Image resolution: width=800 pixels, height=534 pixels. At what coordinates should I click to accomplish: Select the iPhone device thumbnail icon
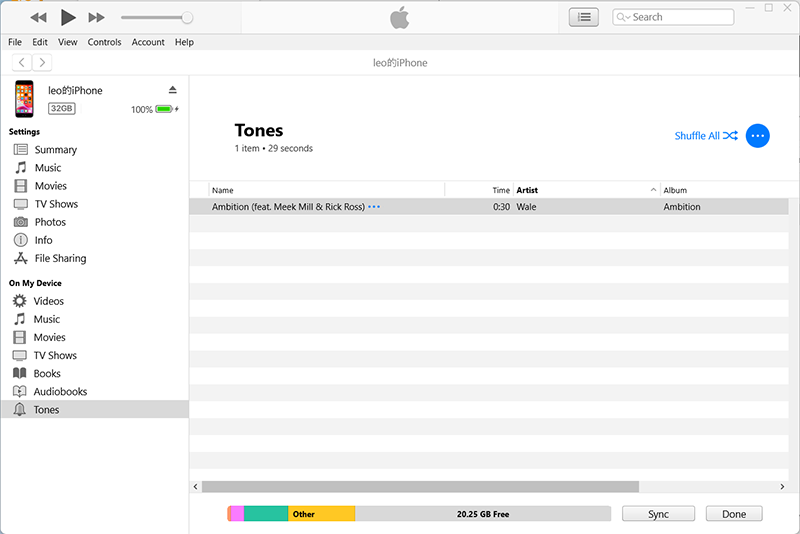24,99
